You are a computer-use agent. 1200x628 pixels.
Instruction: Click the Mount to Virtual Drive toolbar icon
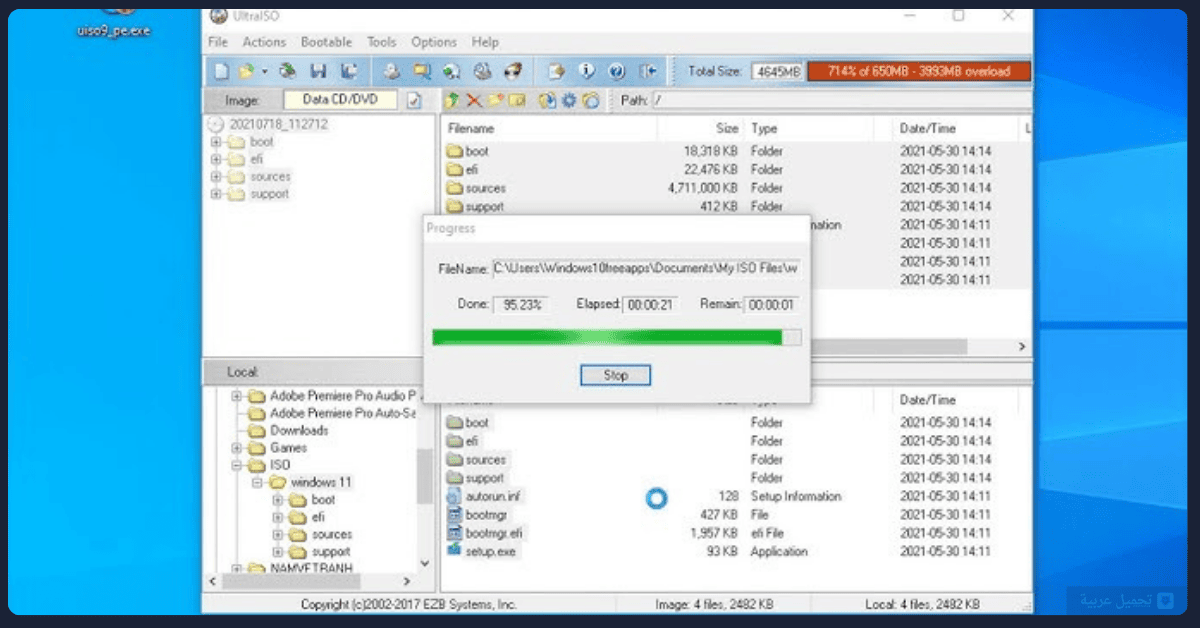pos(482,71)
